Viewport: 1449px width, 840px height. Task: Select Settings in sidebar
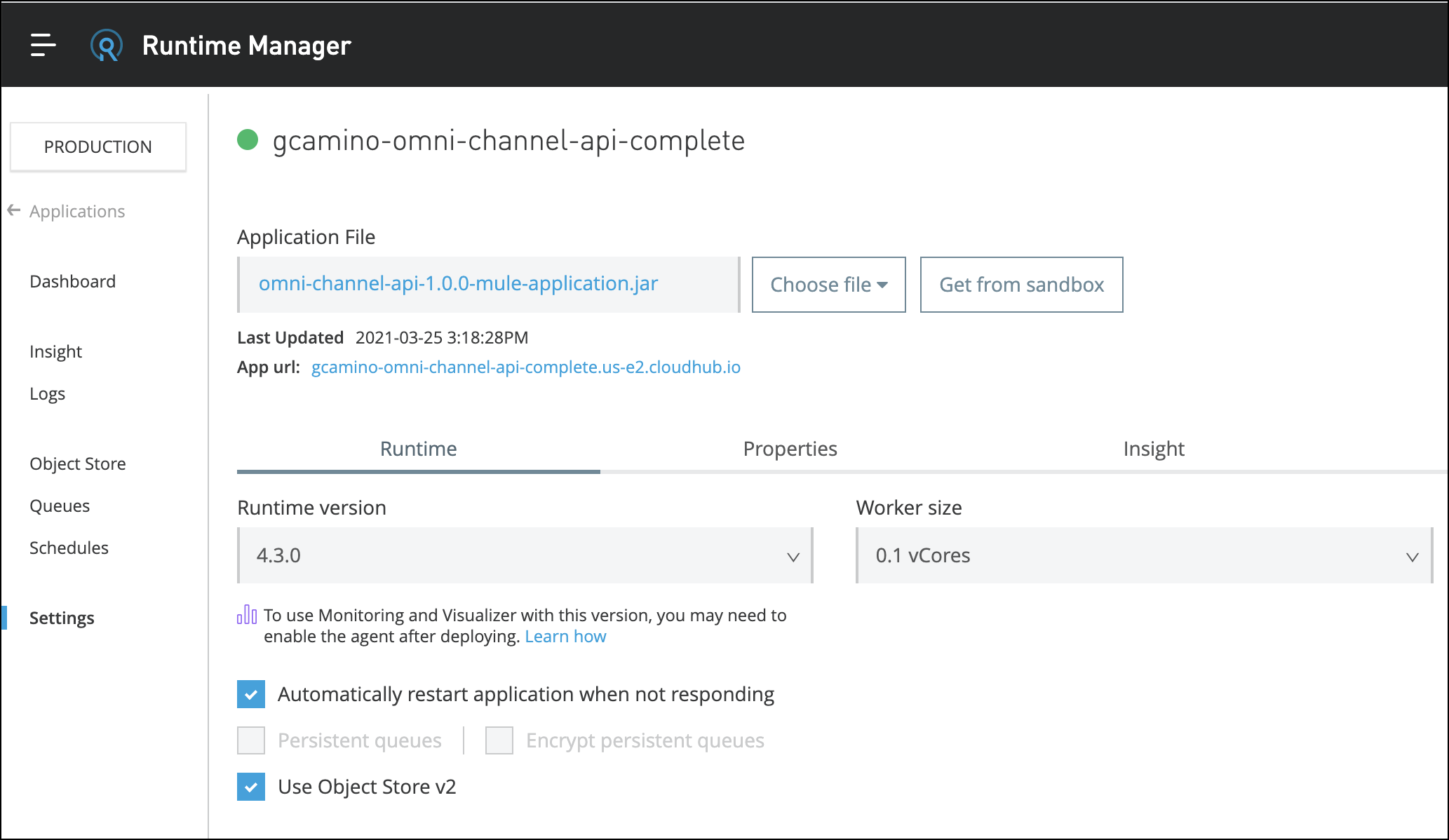coord(62,618)
